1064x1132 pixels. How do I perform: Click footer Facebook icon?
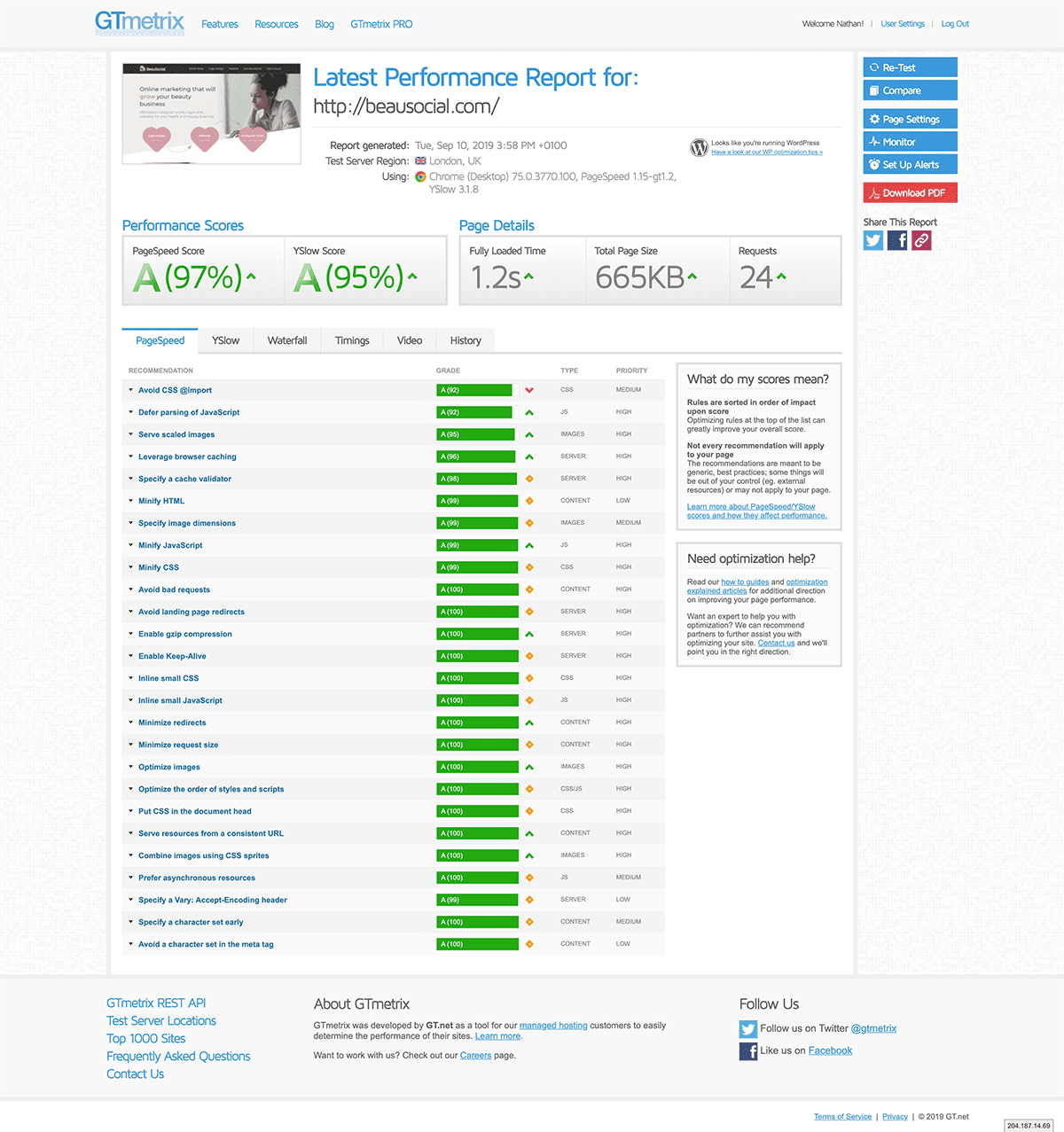(748, 1051)
